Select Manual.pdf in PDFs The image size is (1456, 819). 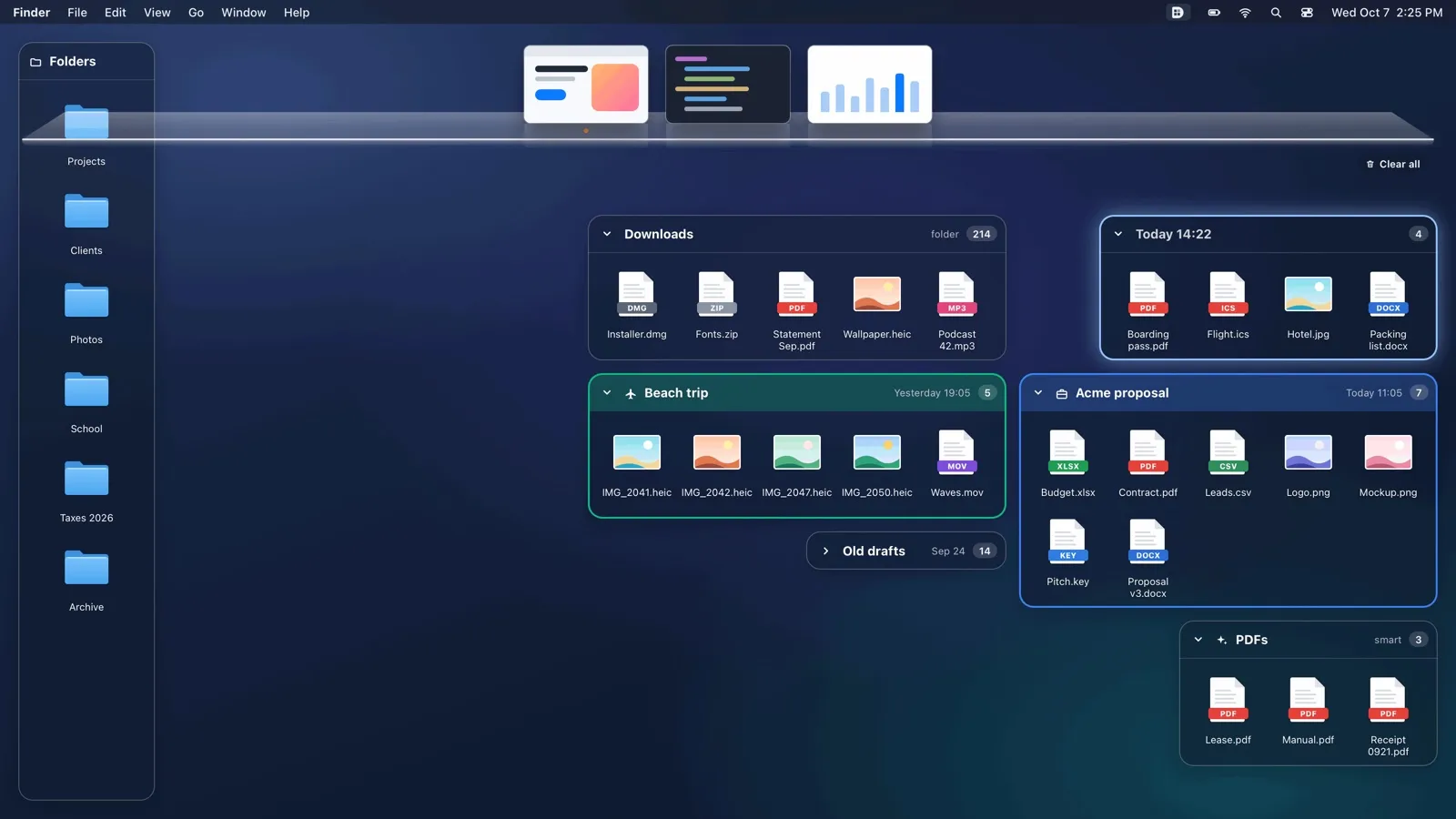[1308, 700]
